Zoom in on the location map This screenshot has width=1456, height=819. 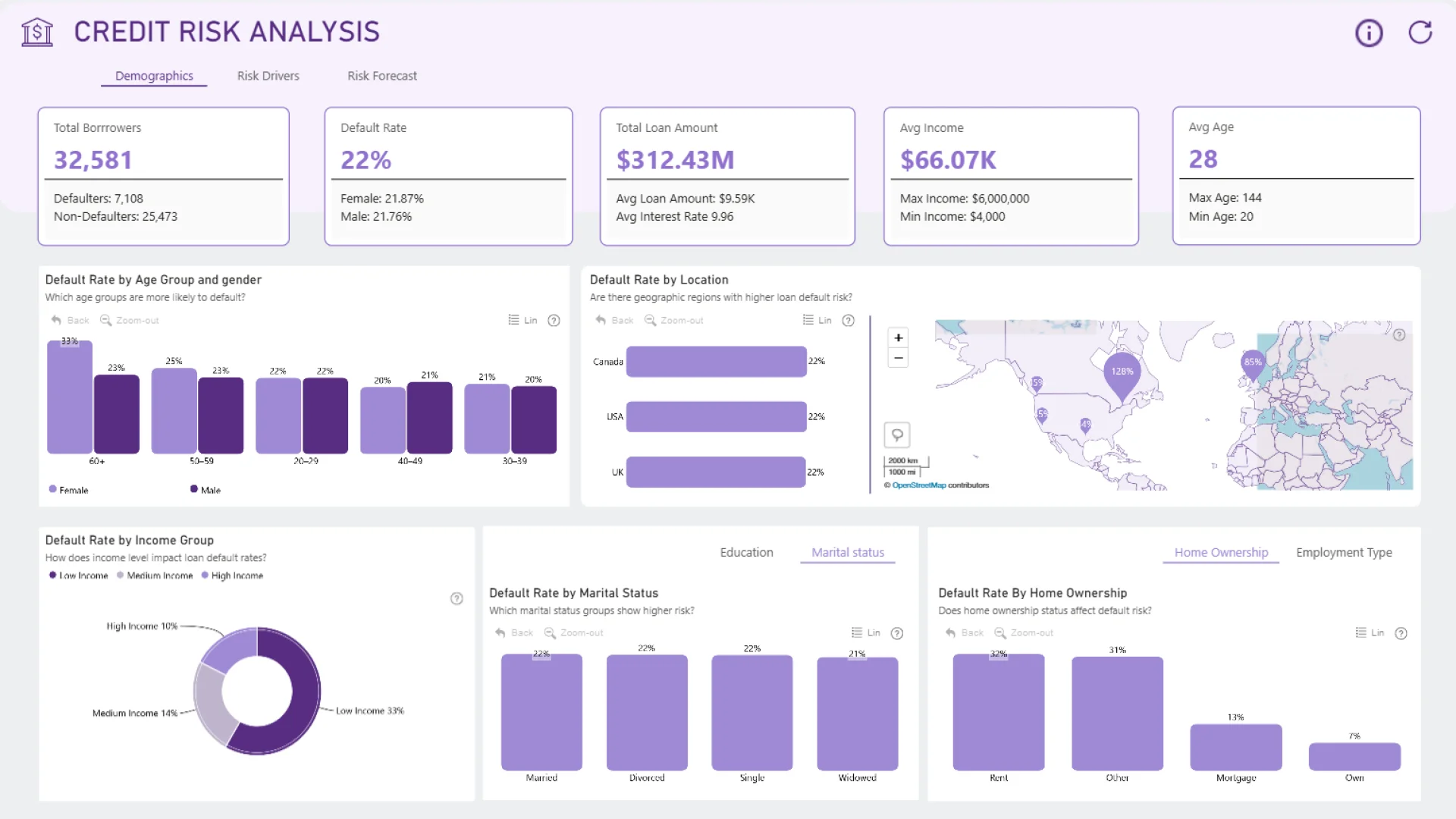(898, 338)
